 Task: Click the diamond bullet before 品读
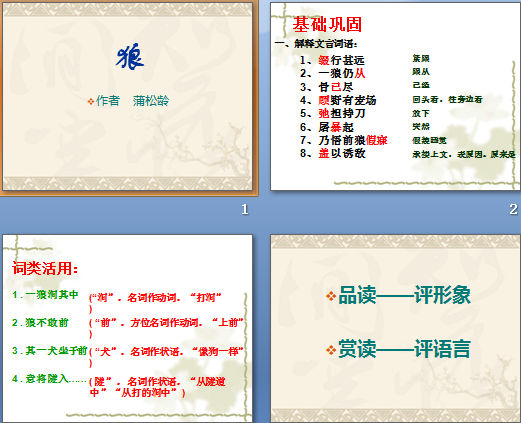tap(331, 296)
